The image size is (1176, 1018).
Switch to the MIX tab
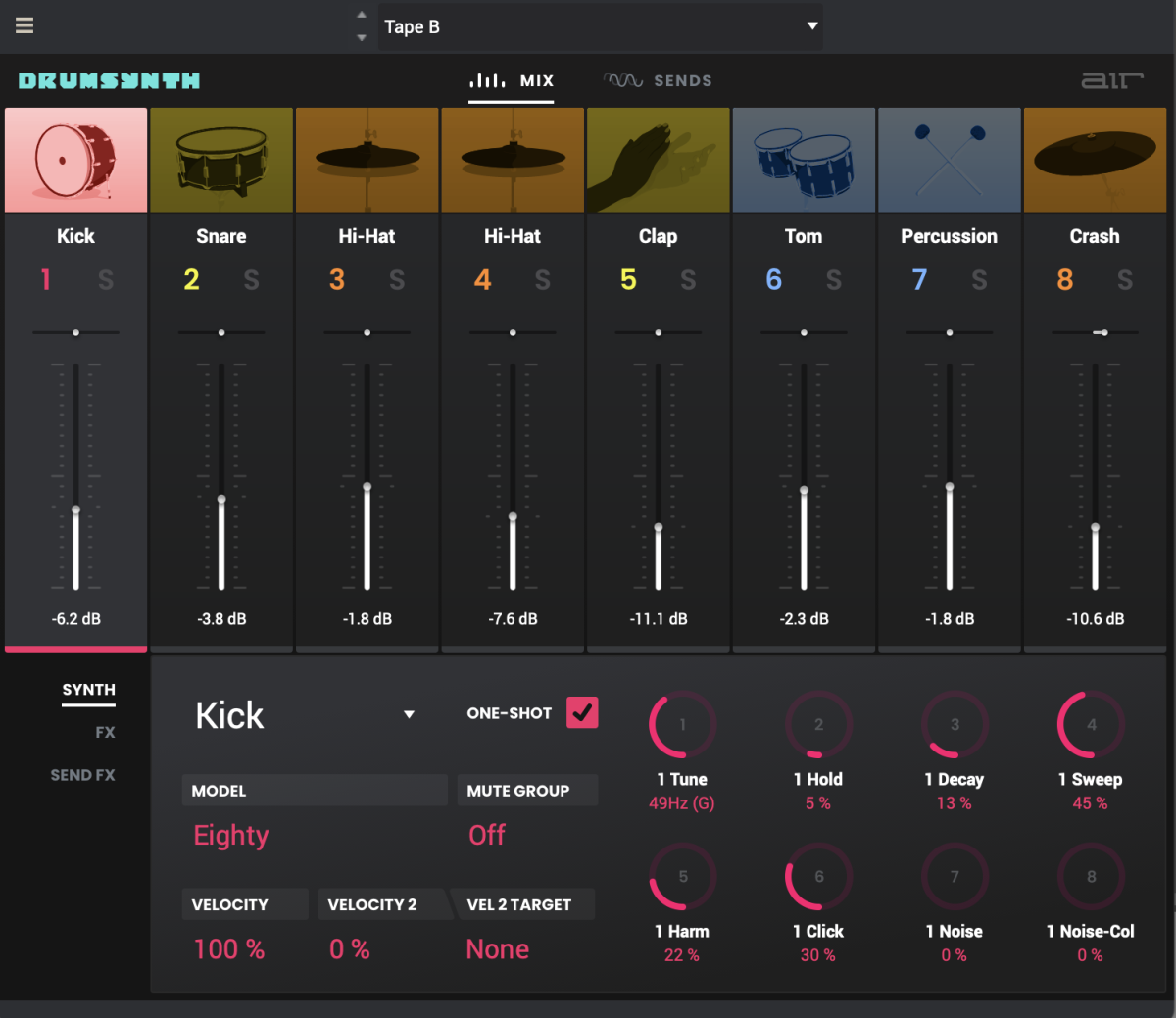(512, 80)
